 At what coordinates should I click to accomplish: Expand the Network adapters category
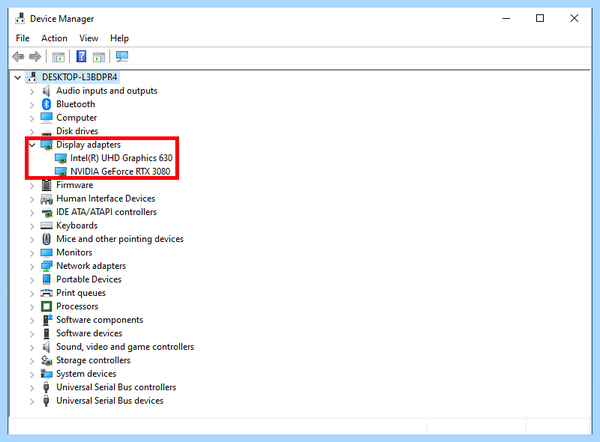[32, 266]
